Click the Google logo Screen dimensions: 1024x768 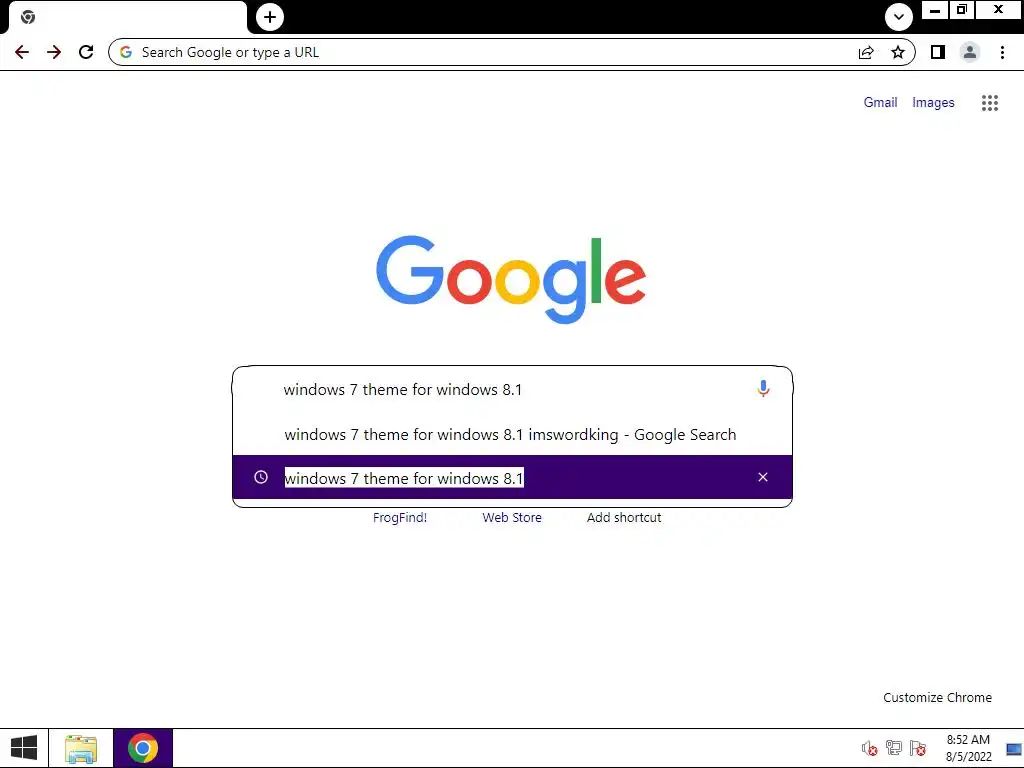[x=511, y=280]
